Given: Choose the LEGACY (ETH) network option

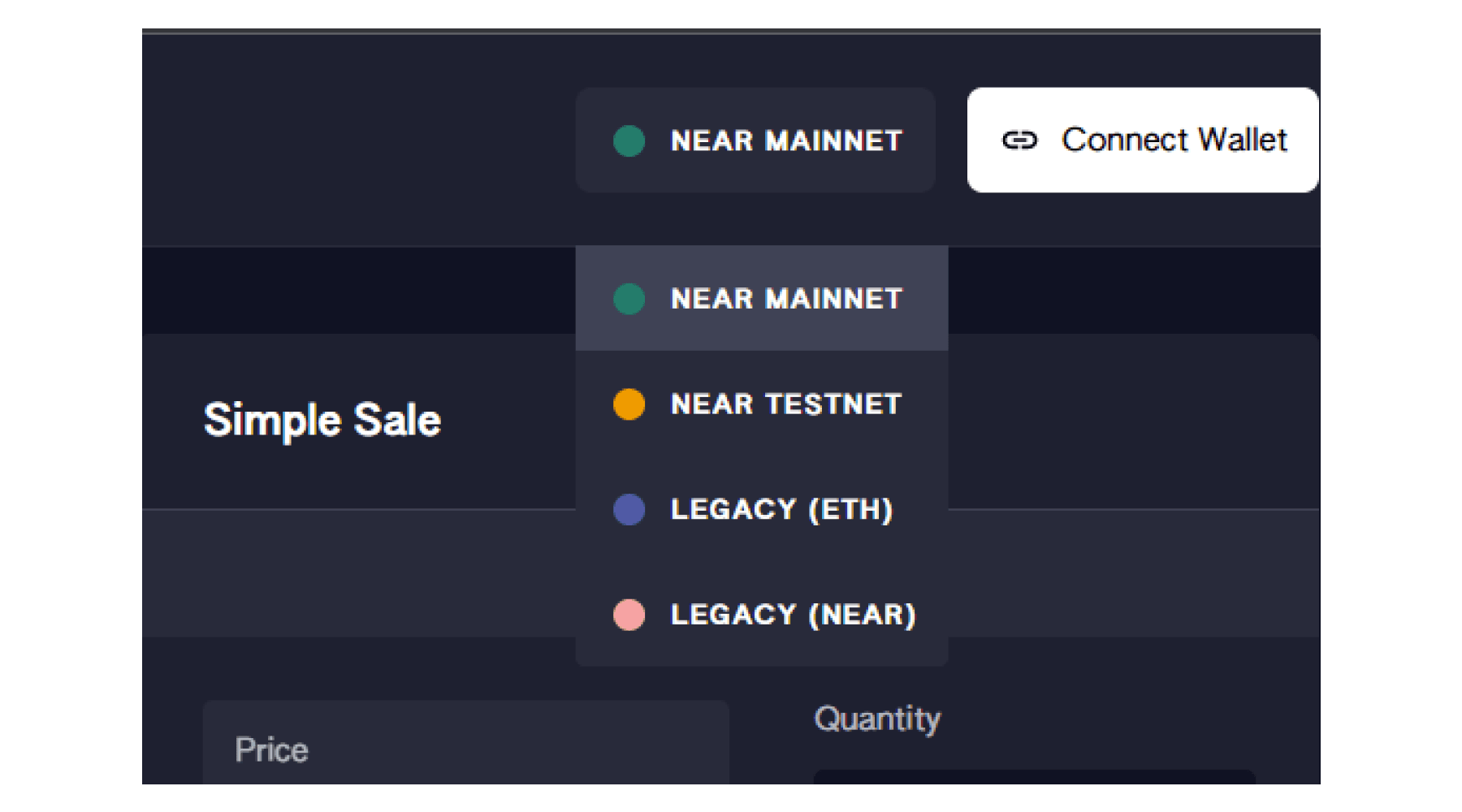Looking at the screenshot, I should coord(761,509).
